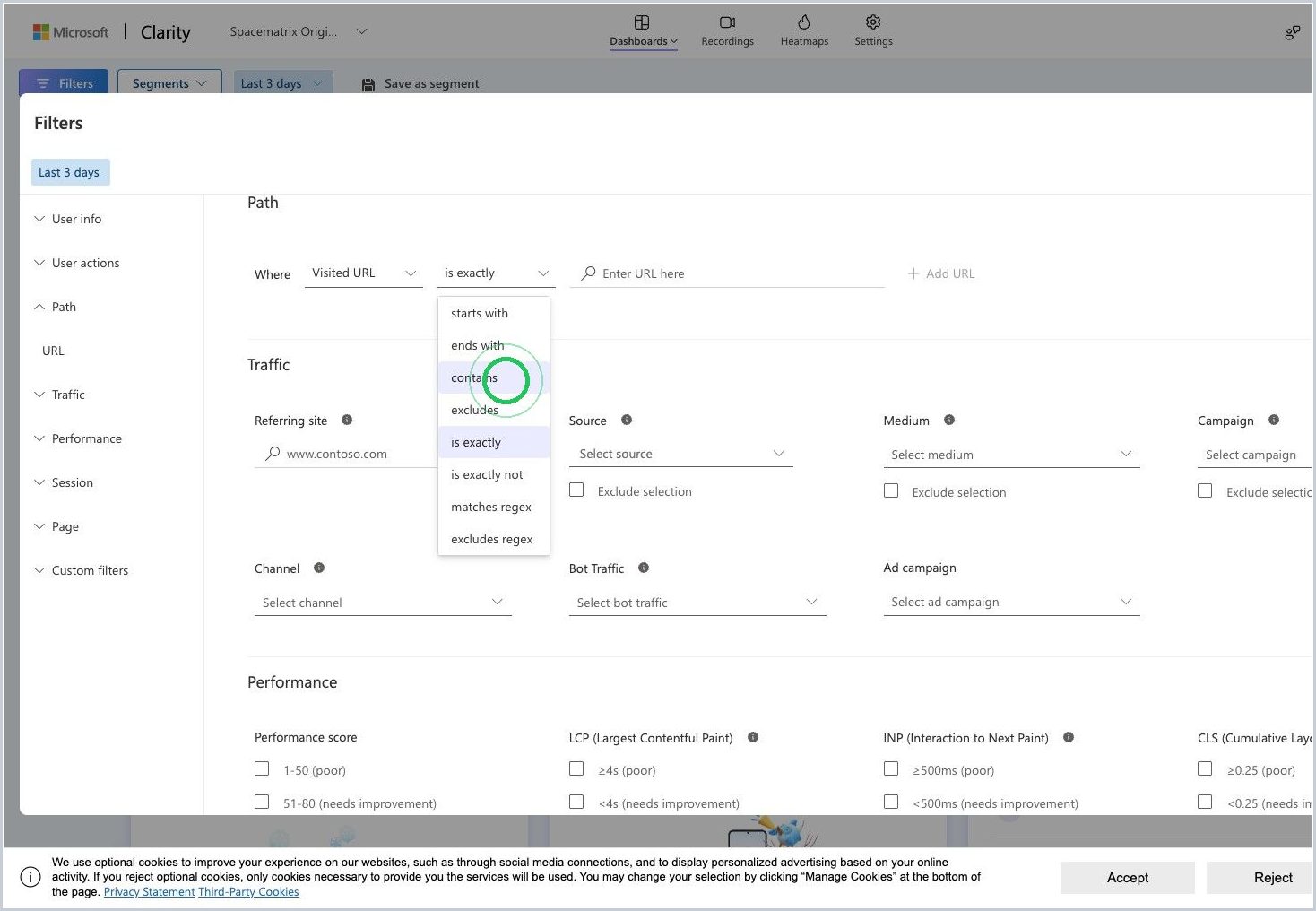
Task: Choose 'starts with' from the operator list
Action: click(494, 313)
